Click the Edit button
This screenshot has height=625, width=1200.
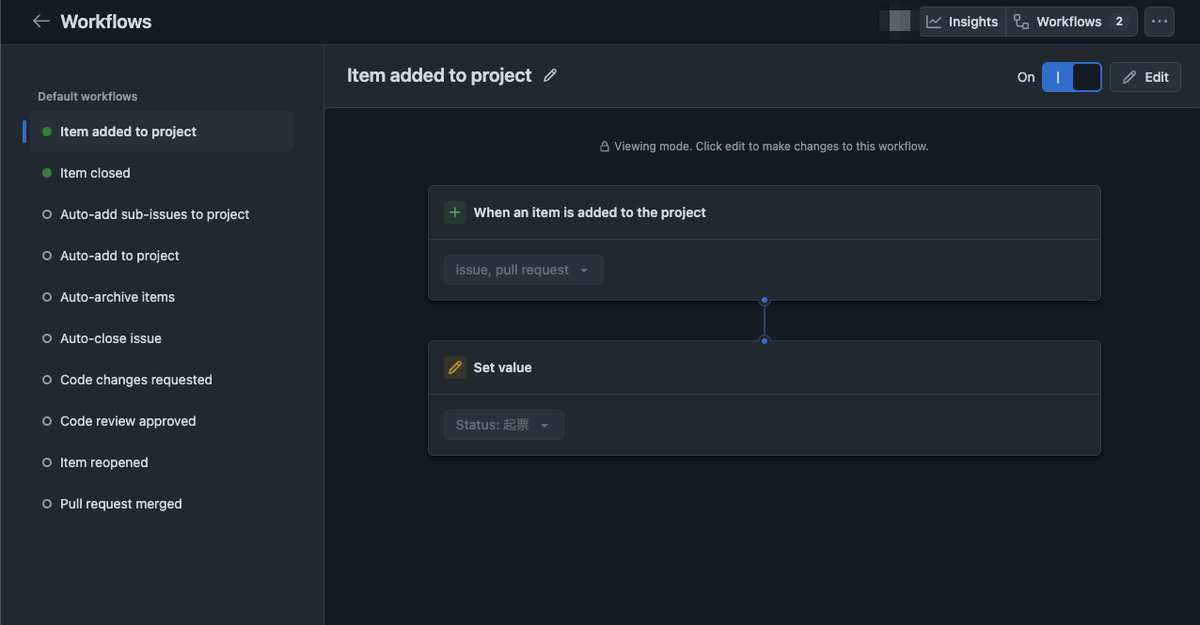pyautogui.click(x=1145, y=77)
